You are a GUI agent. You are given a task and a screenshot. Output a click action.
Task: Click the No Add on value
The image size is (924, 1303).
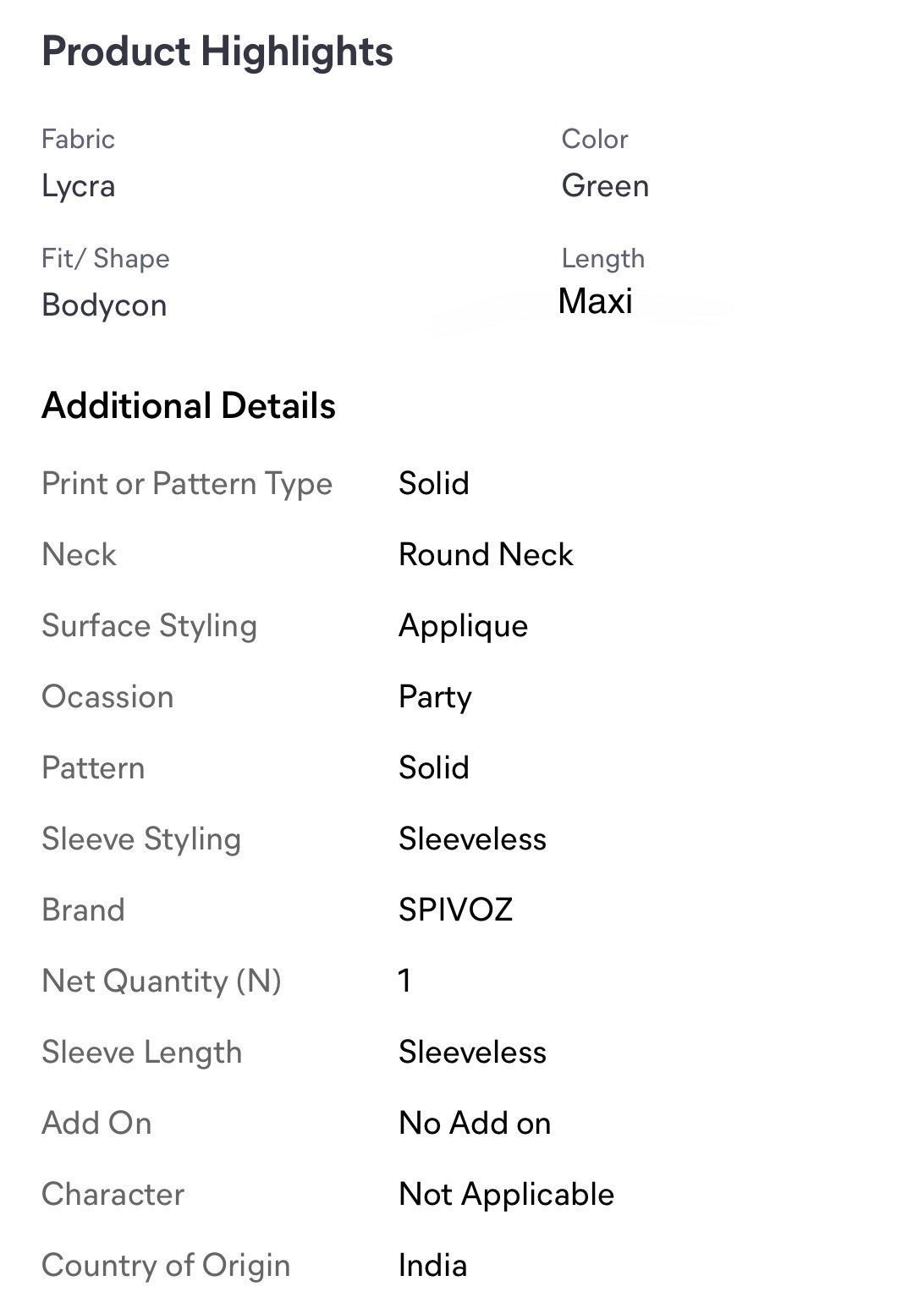[475, 1124]
